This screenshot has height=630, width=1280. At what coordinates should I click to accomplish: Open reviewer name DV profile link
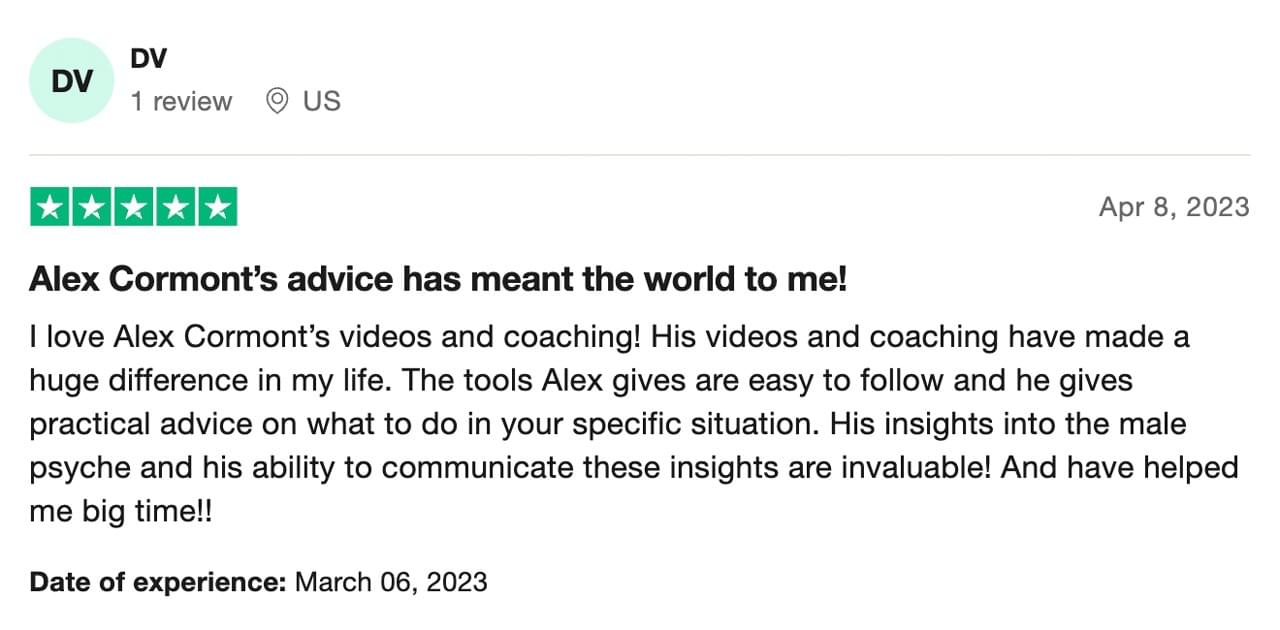149,59
